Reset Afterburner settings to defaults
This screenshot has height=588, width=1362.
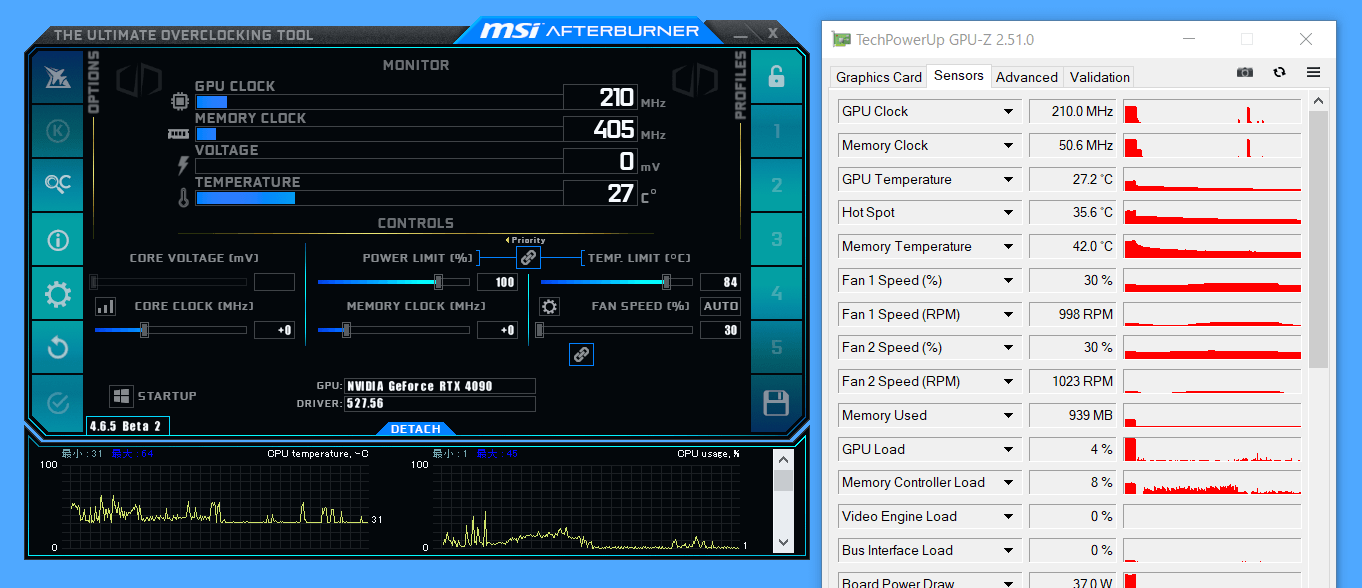coord(57,347)
